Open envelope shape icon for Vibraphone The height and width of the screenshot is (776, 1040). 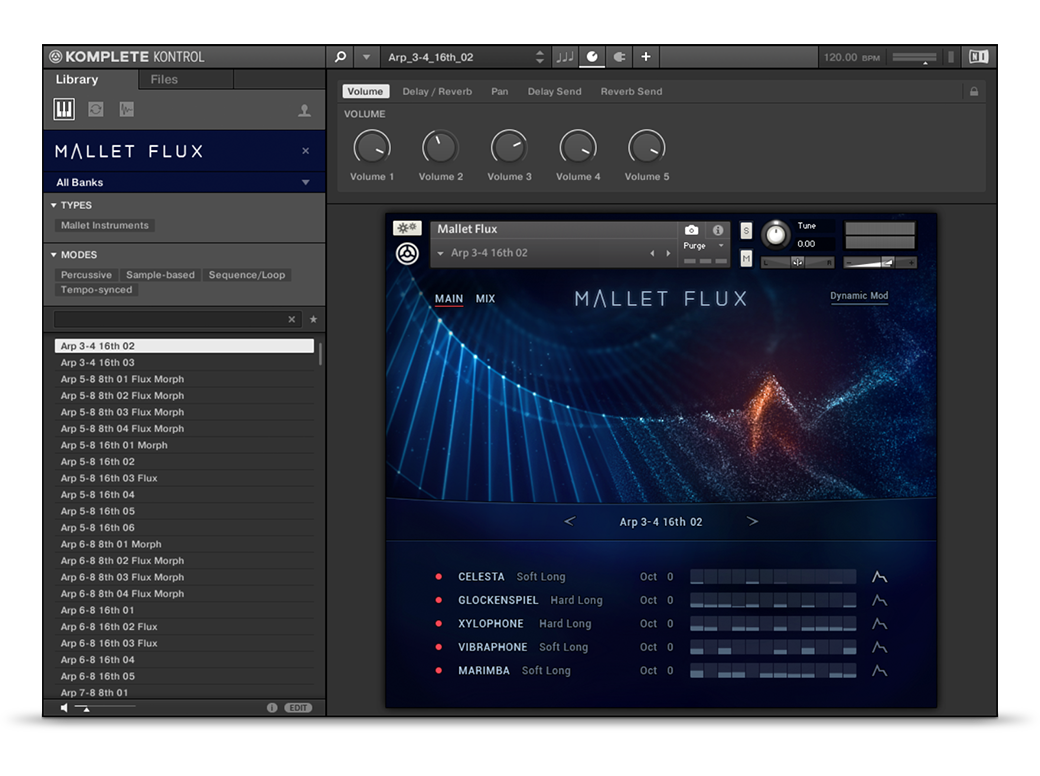click(x=879, y=647)
